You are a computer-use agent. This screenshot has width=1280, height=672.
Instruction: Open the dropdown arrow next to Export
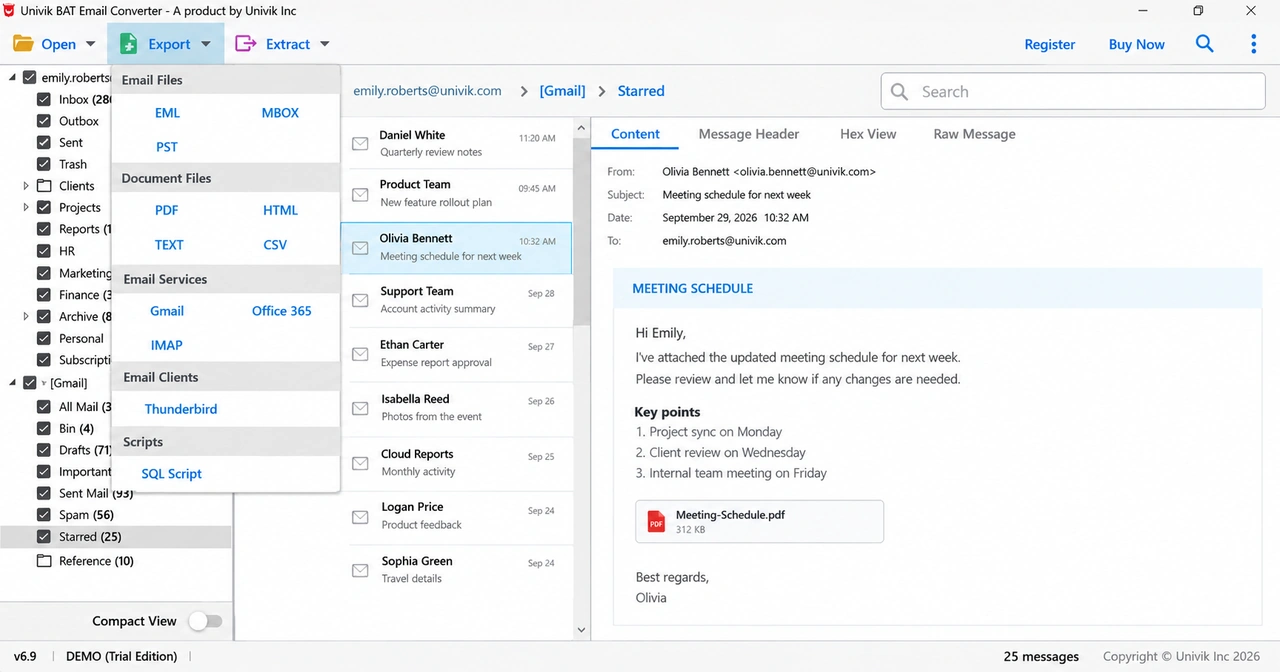(205, 44)
